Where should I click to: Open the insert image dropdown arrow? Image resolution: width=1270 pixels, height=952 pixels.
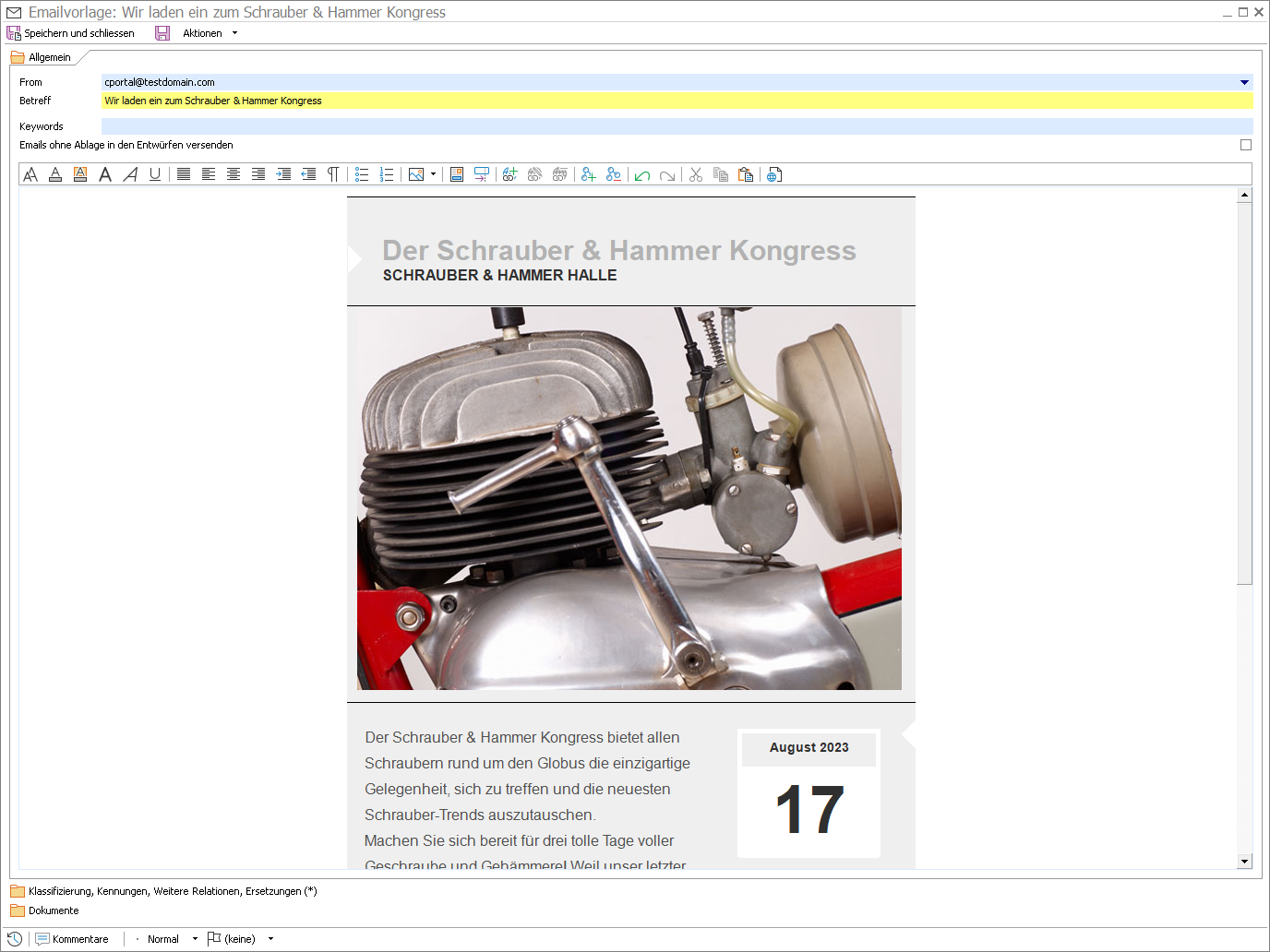(x=433, y=174)
